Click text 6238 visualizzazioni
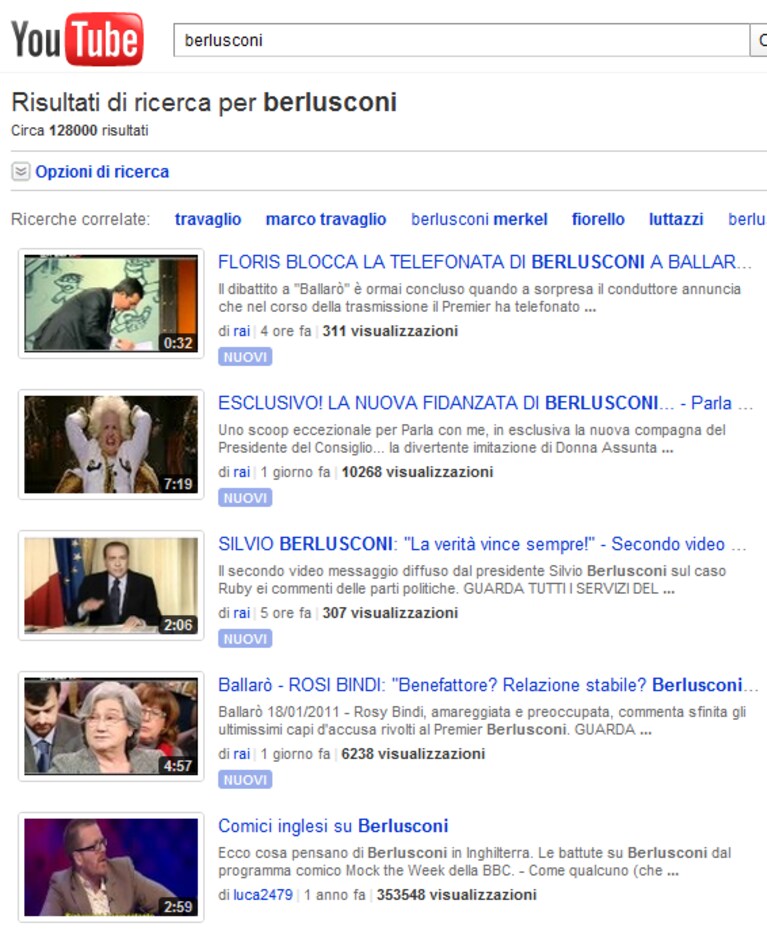The image size is (767, 946). (x=413, y=754)
